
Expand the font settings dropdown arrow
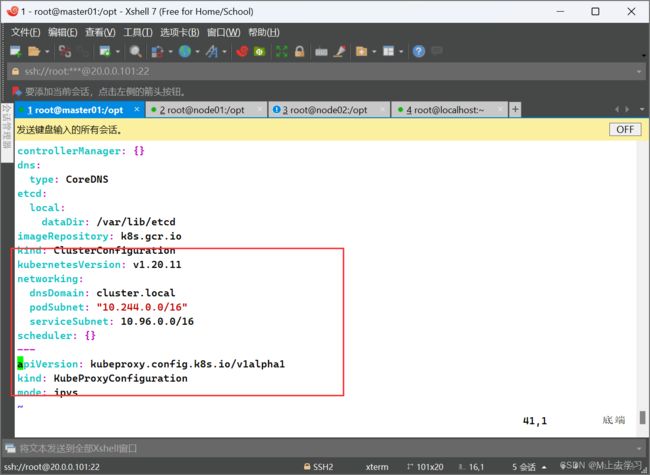[224, 52]
